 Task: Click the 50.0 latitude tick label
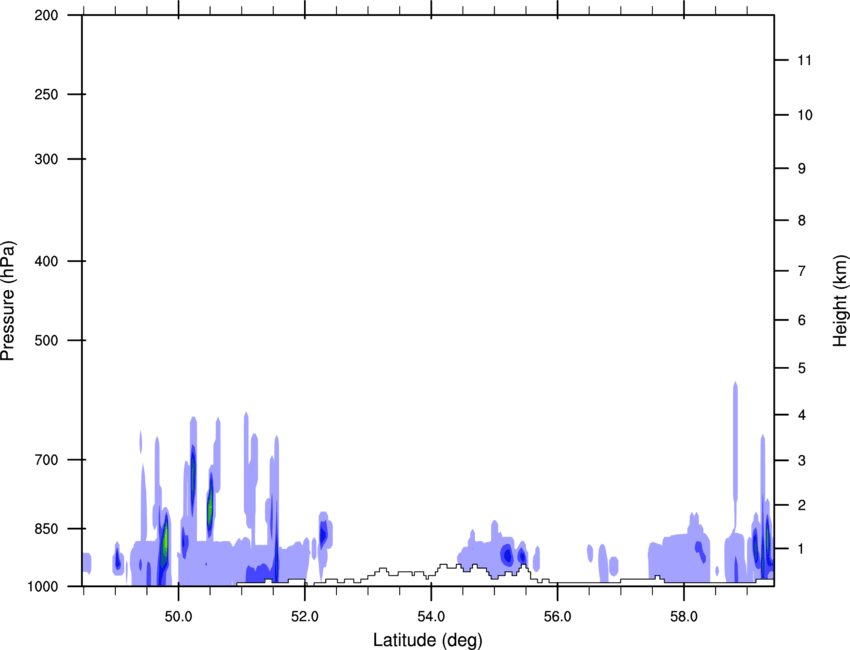click(179, 617)
